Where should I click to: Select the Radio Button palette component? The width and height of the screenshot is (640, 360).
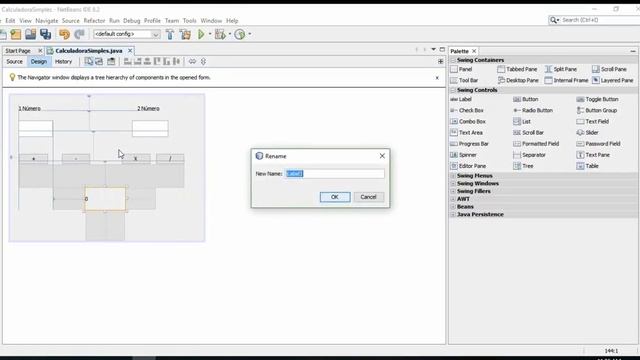click(533, 111)
